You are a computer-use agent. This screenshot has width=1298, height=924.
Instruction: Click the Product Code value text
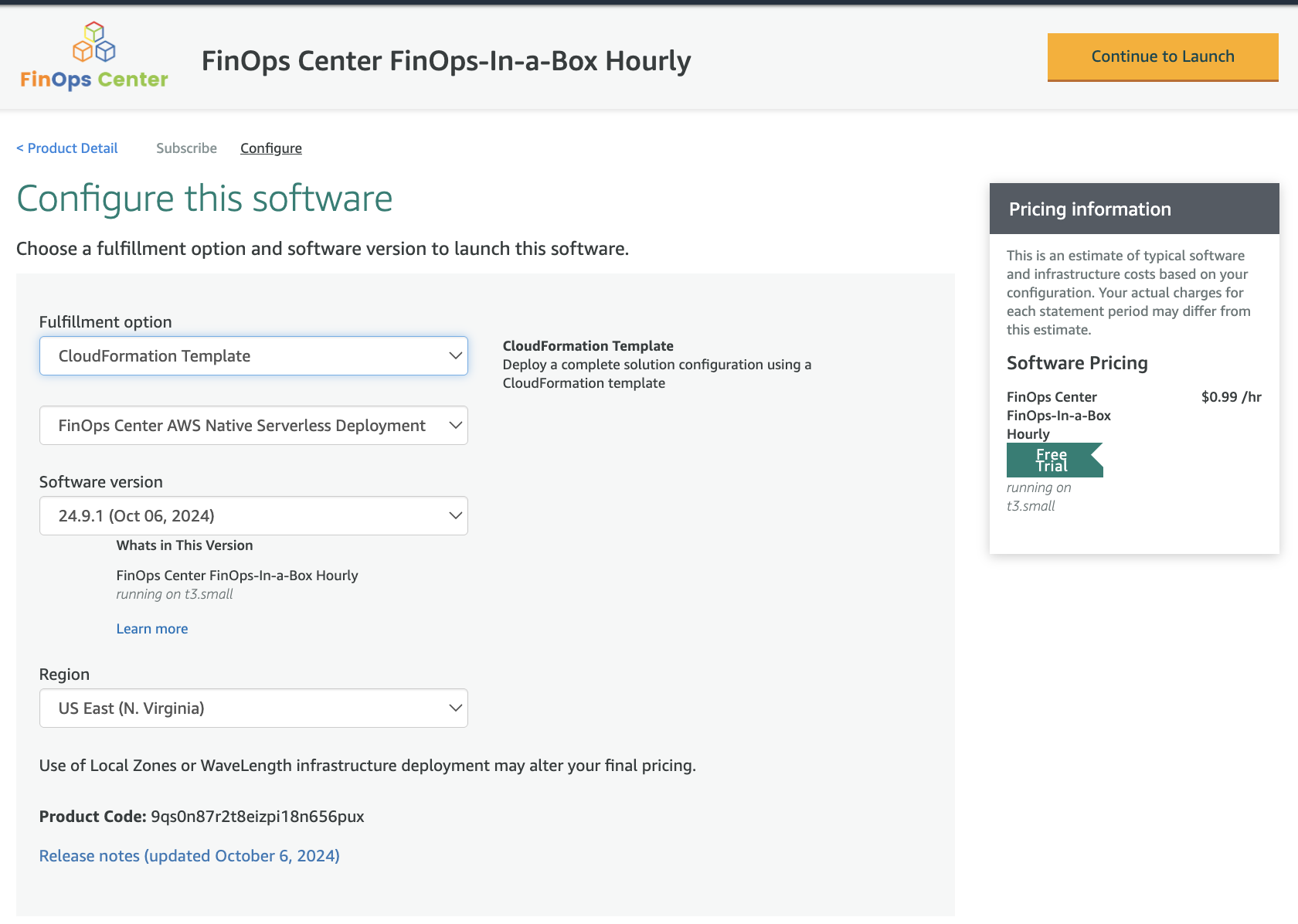click(x=257, y=817)
